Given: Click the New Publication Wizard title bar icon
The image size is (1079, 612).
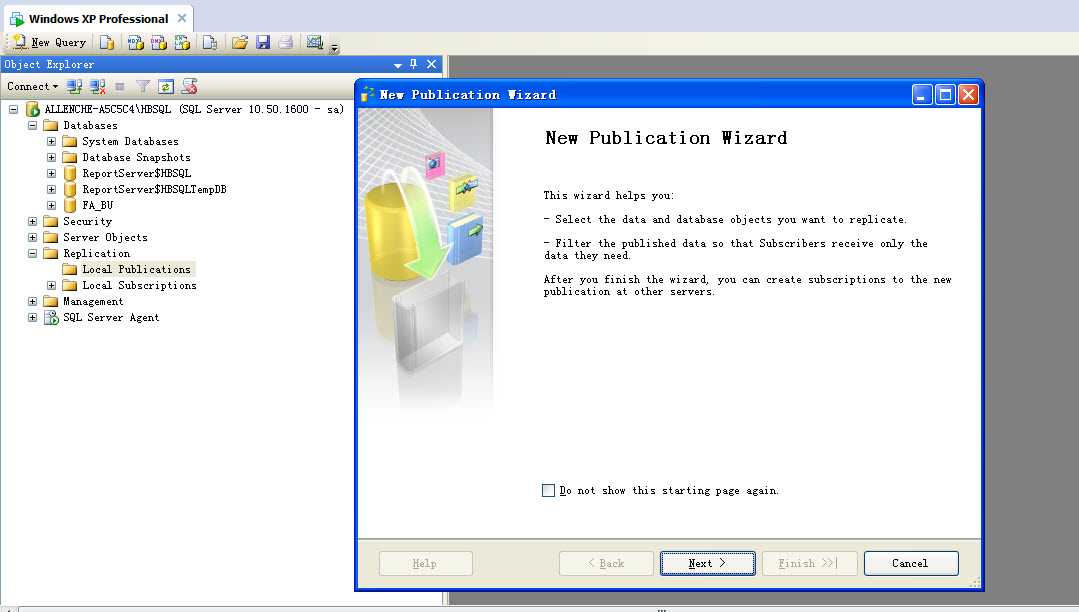Looking at the screenshot, I should [368, 94].
